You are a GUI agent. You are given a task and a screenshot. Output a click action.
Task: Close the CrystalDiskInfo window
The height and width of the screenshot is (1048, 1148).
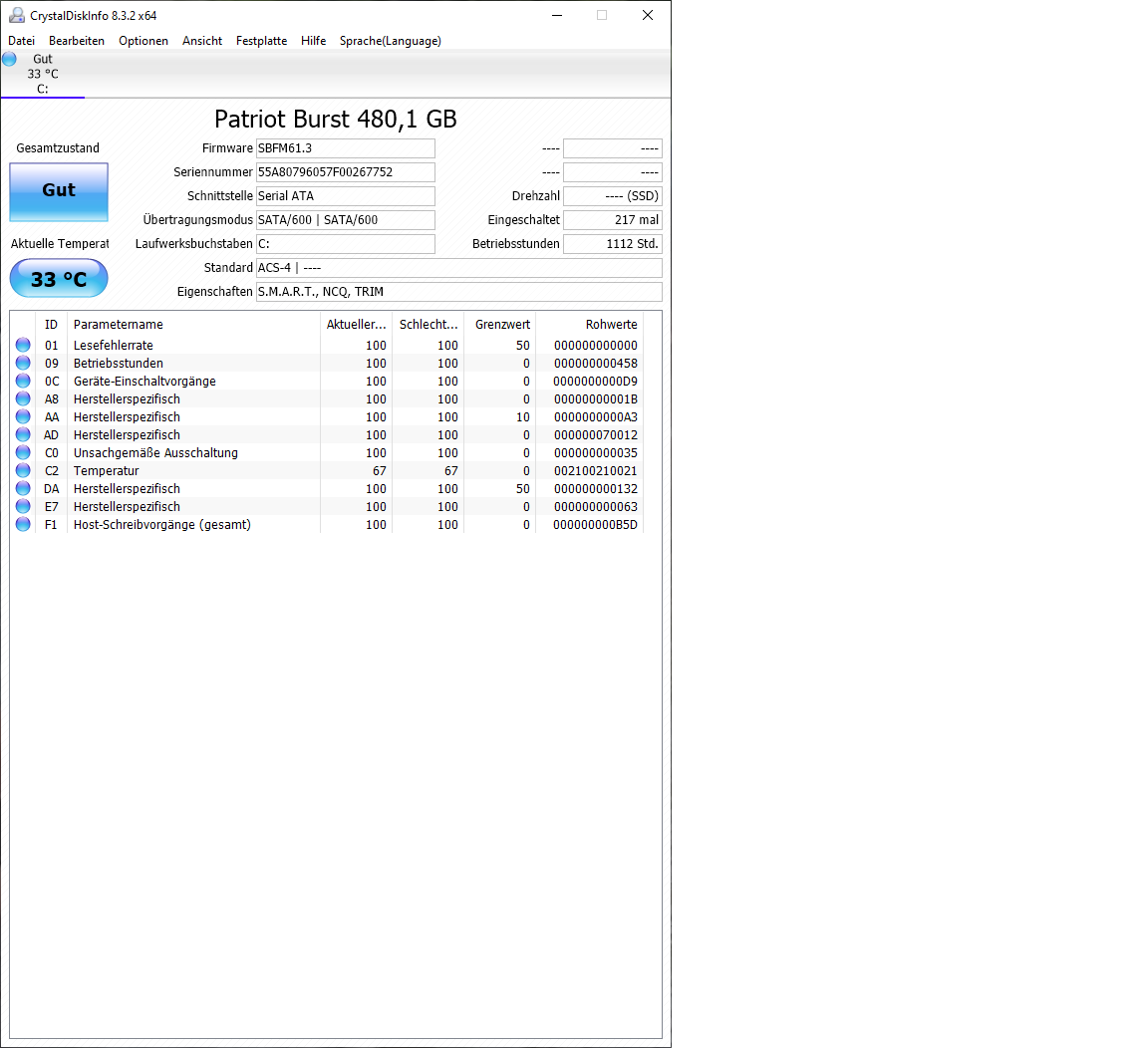tap(647, 15)
